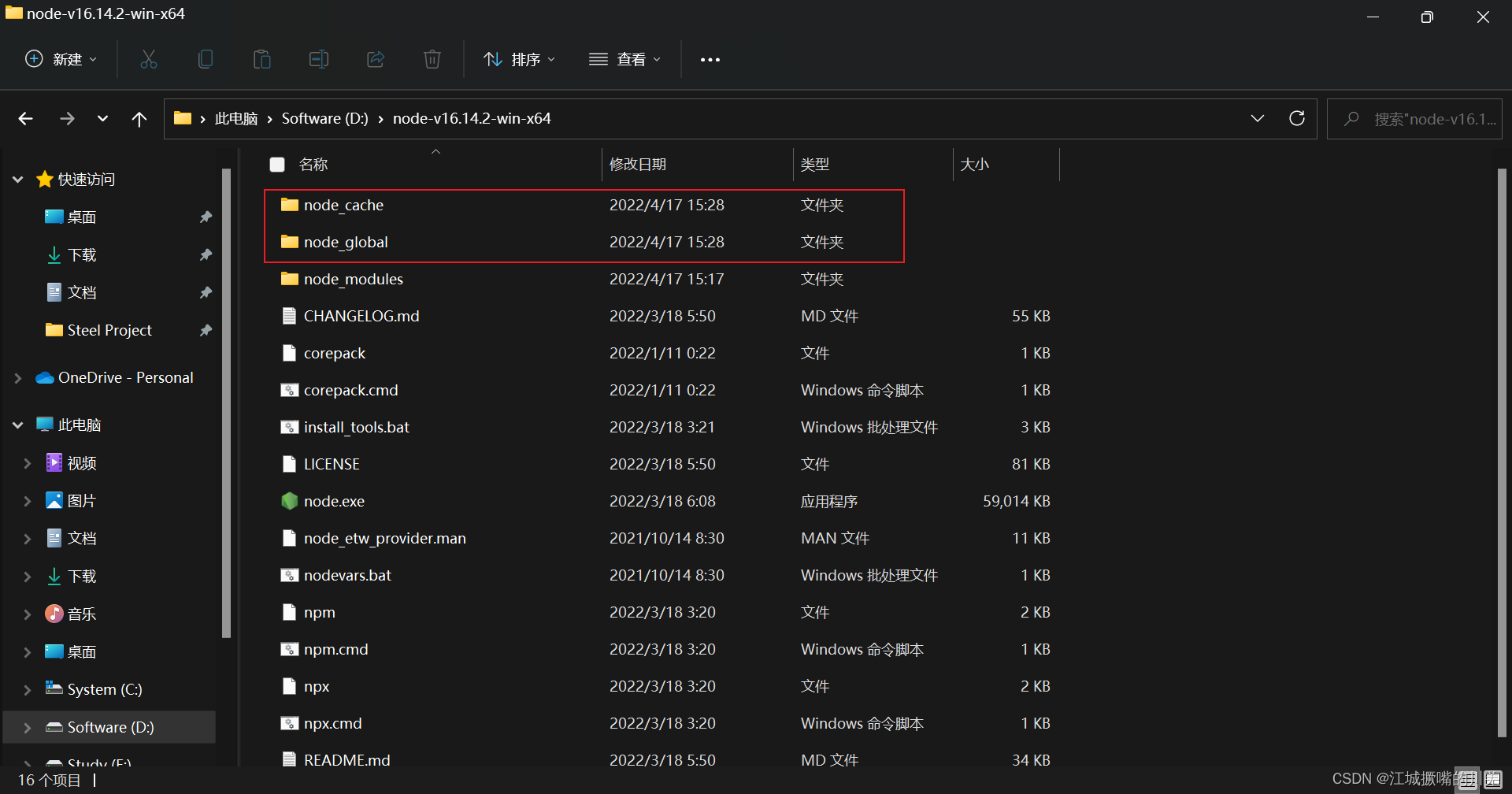The image size is (1512, 794).
Task: Click Software (D:) in the breadcrumb path
Action: coord(324,118)
